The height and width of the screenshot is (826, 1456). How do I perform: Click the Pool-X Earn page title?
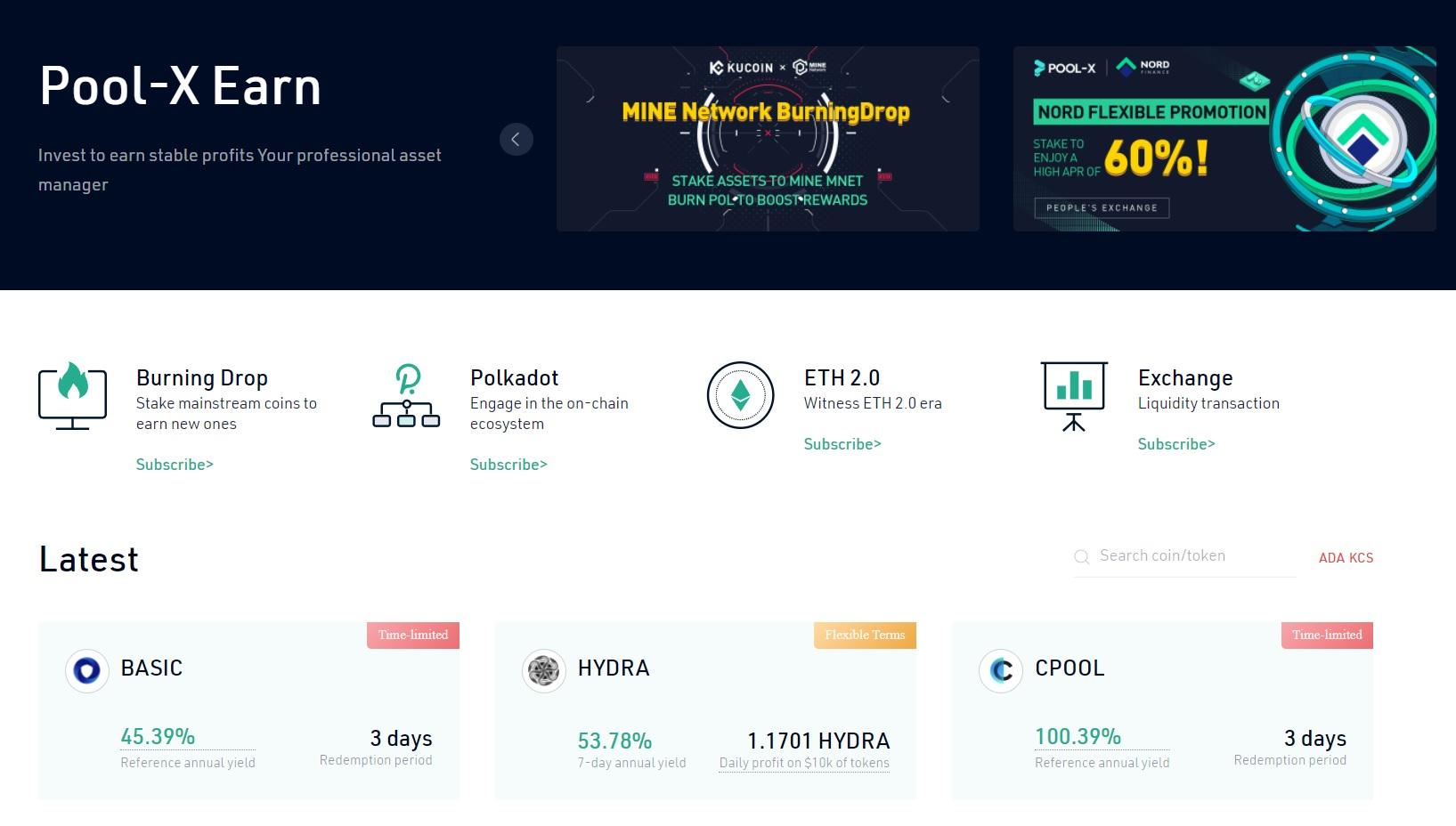(180, 86)
